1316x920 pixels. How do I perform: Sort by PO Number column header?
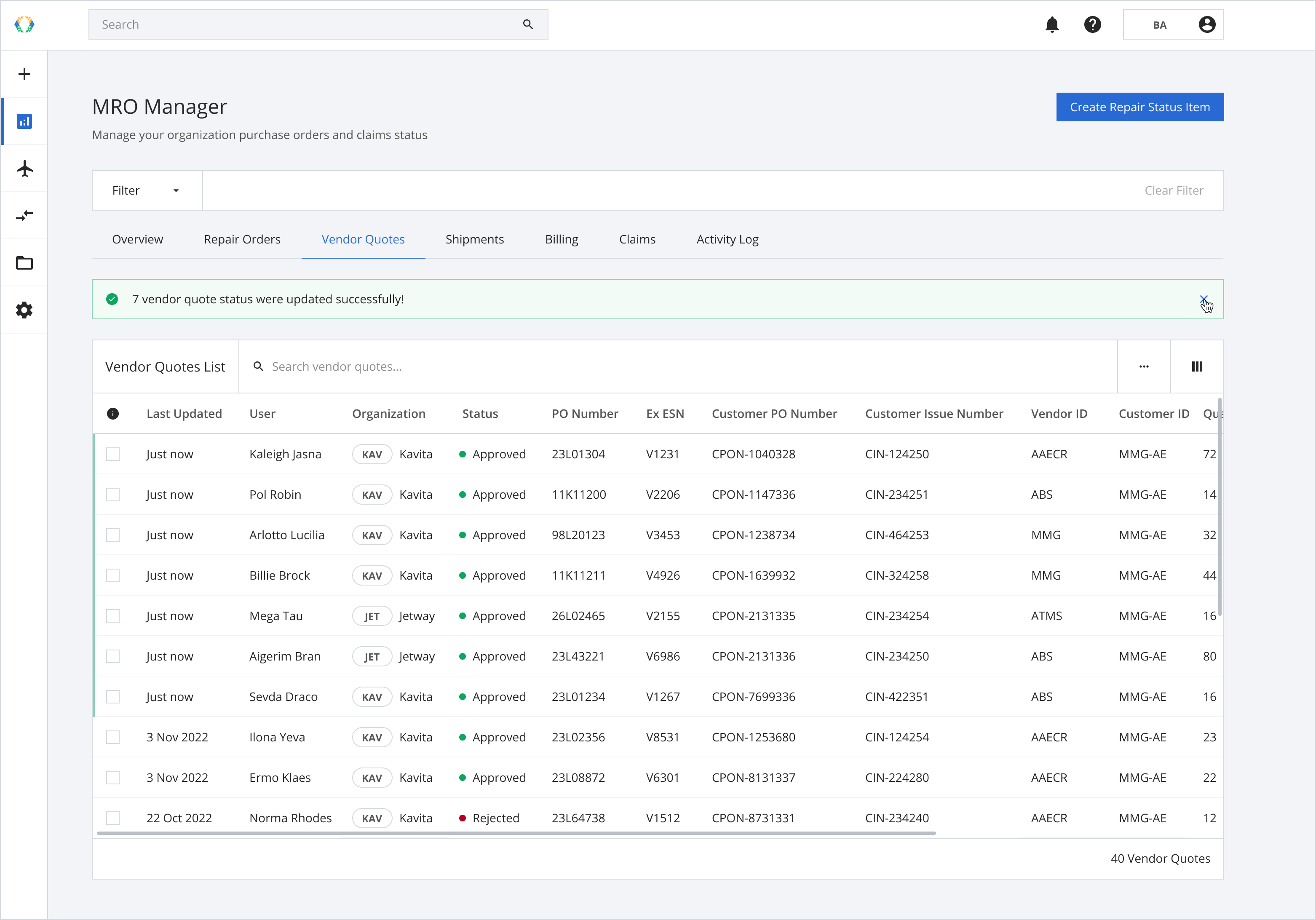(585, 414)
